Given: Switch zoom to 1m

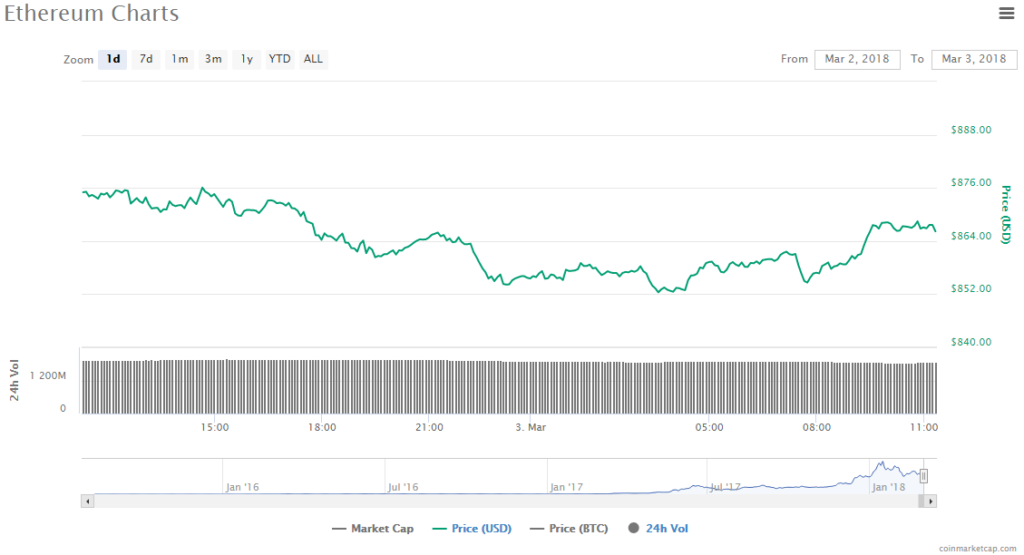Looking at the screenshot, I should point(179,59).
